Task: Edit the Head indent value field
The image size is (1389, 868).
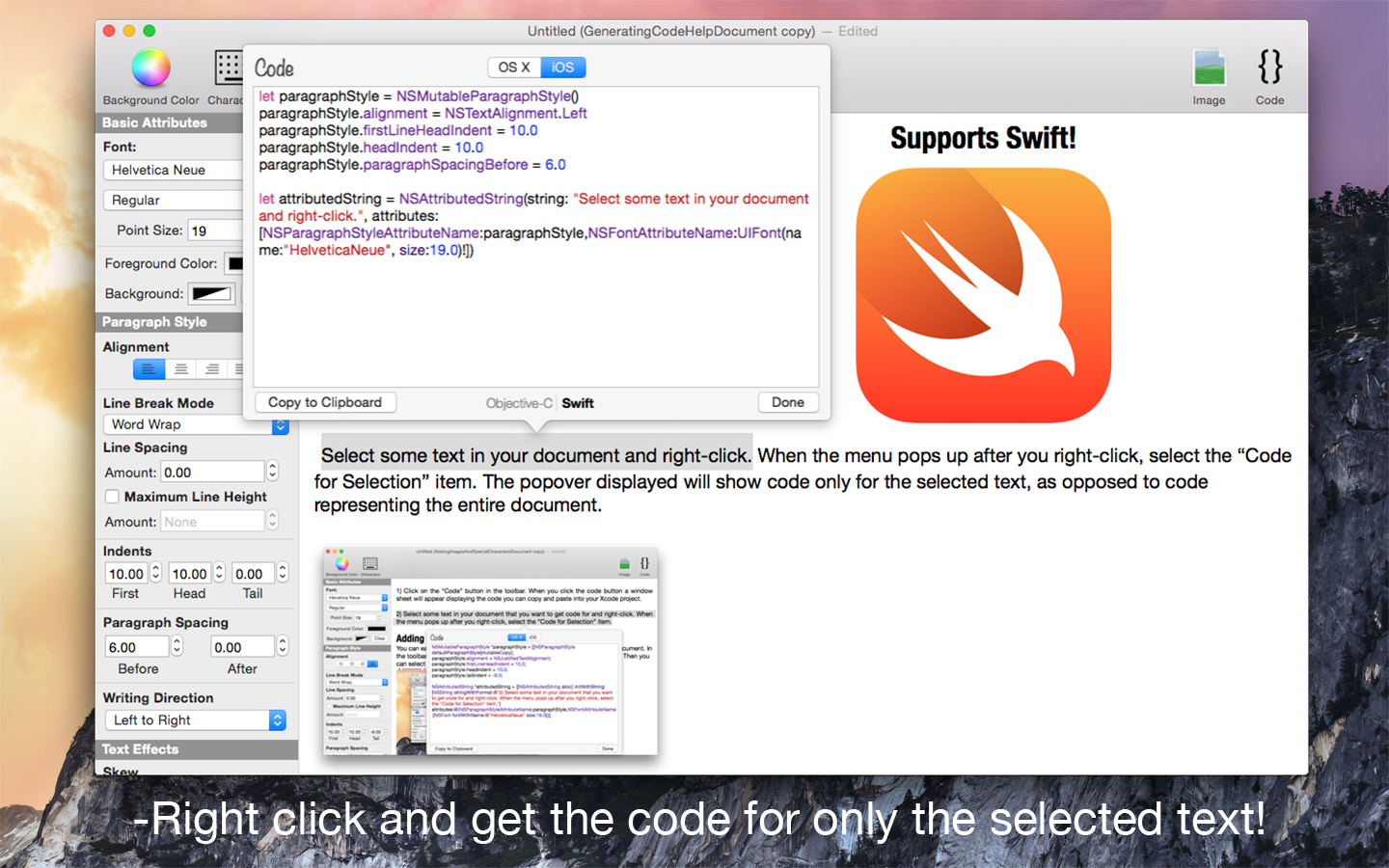Action: 190,574
